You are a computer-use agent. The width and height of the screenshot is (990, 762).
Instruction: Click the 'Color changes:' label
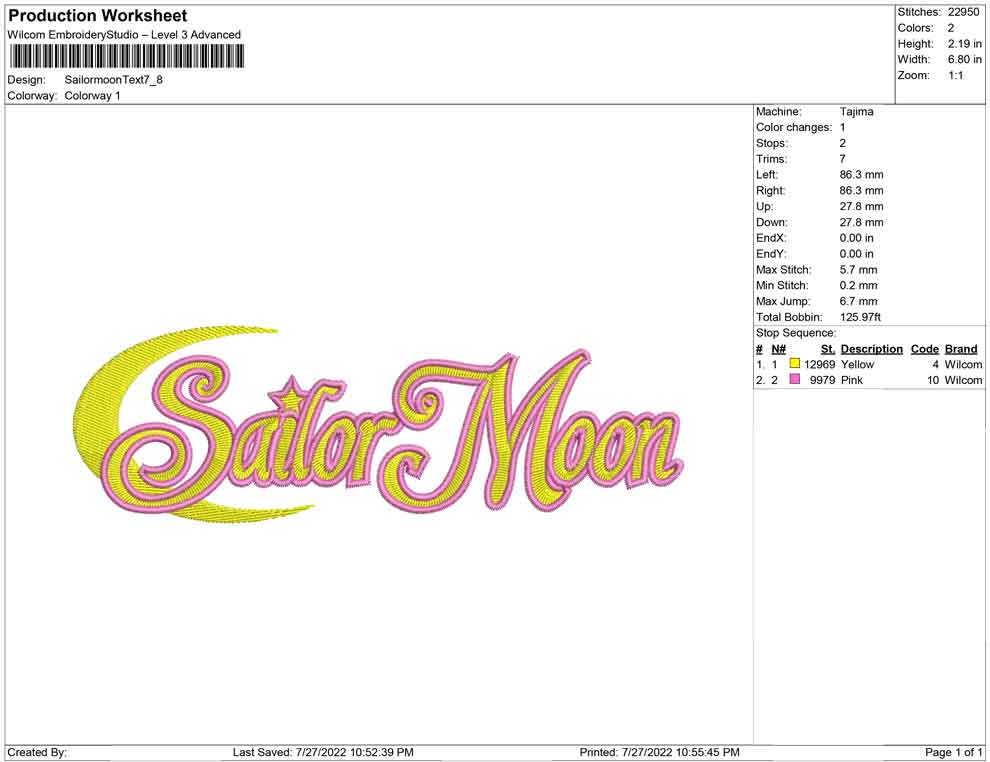click(794, 128)
